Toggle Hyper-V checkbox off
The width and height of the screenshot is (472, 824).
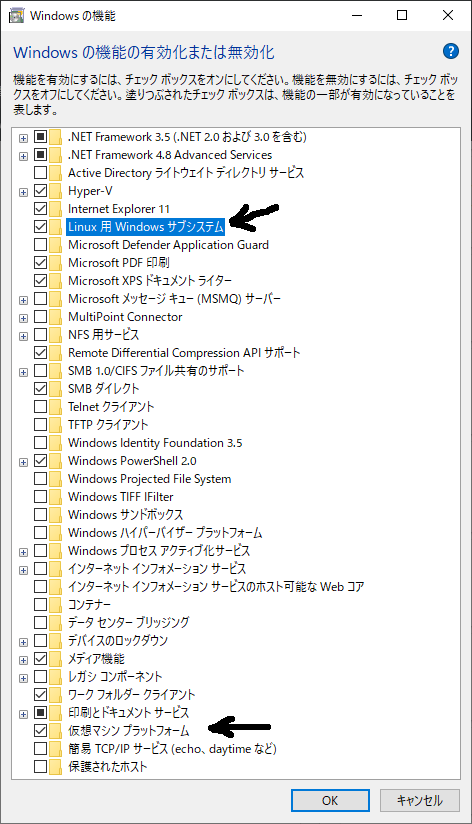pos(40,191)
